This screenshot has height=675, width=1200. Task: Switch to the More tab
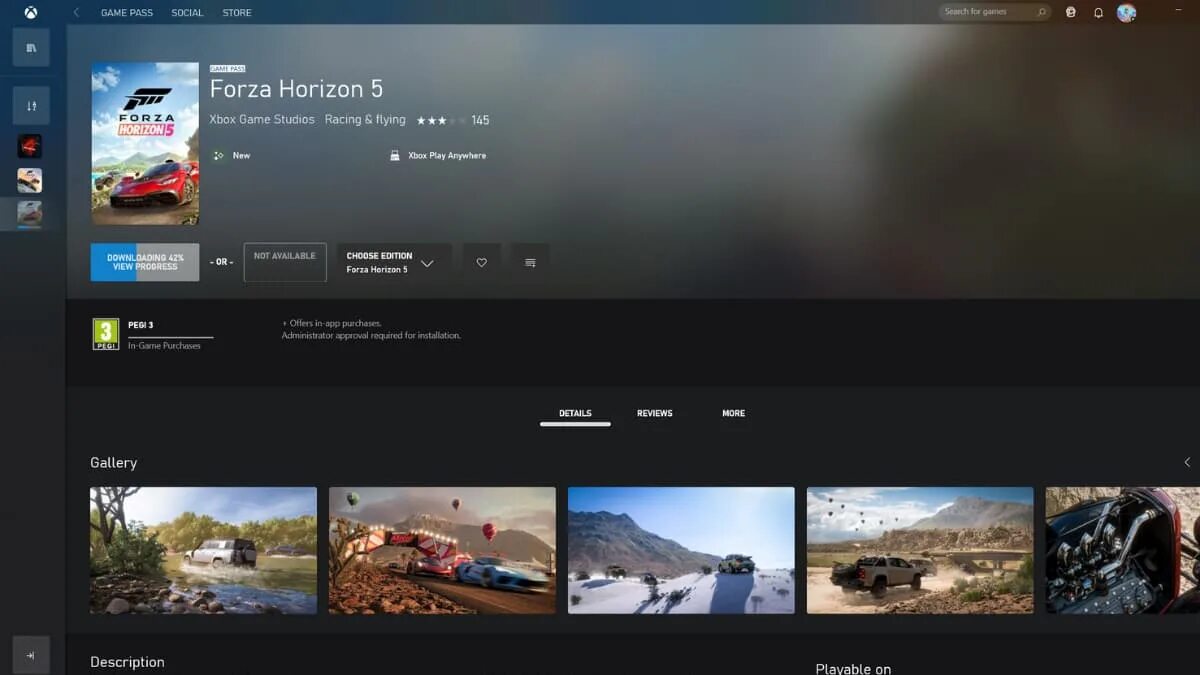pos(733,414)
